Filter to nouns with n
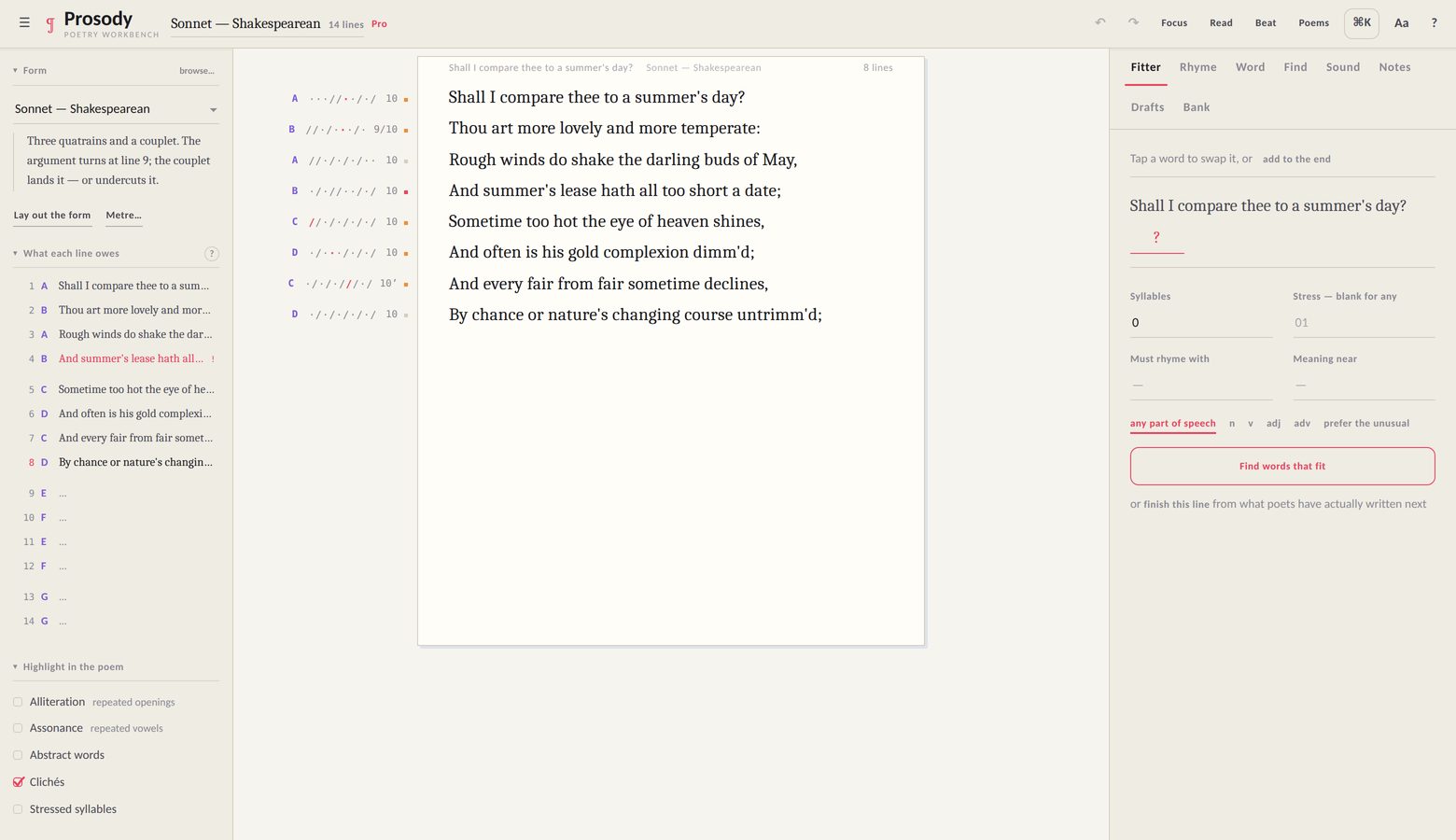Image resolution: width=1456 pixels, height=840 pixels. pos(1232,424)
